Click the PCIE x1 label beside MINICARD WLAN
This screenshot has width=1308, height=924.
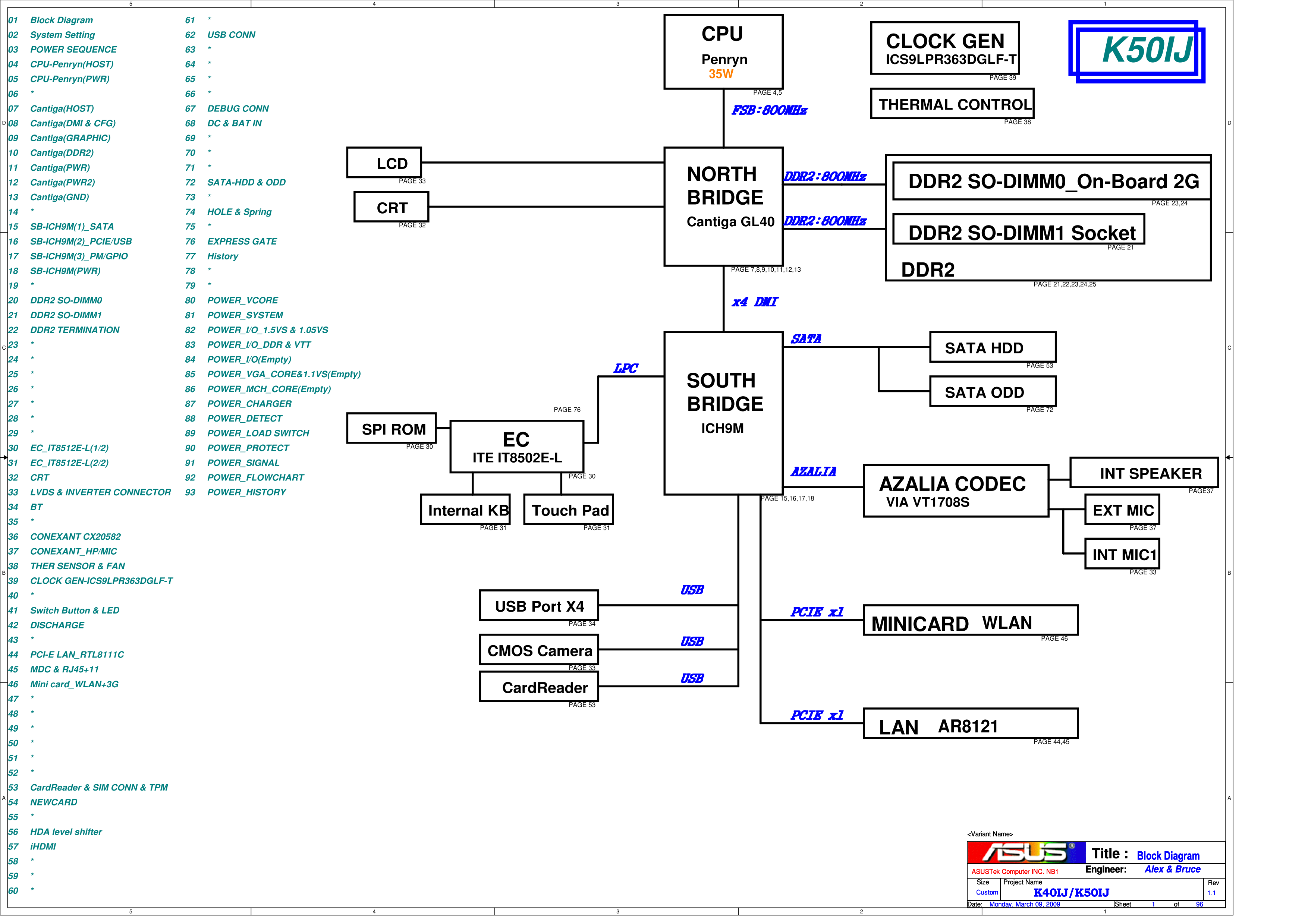click(x=816, y=613)
